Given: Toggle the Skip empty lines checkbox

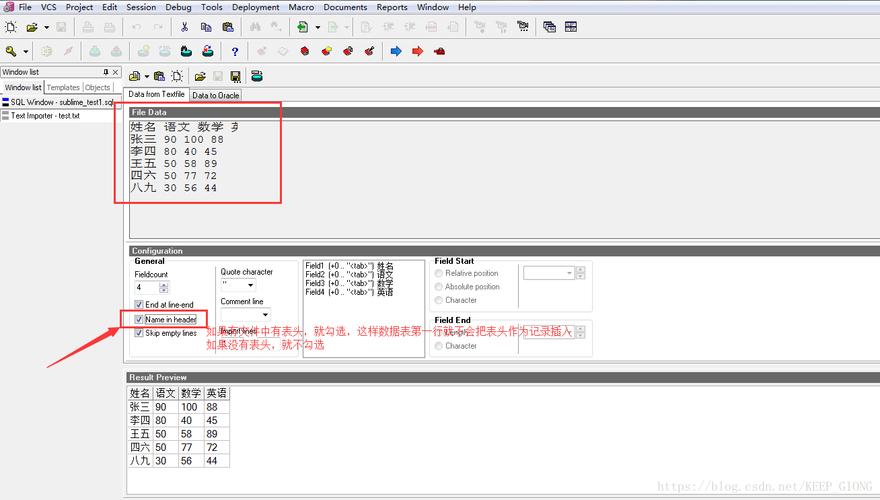Looking at the screenshot, I should (139, 333).
